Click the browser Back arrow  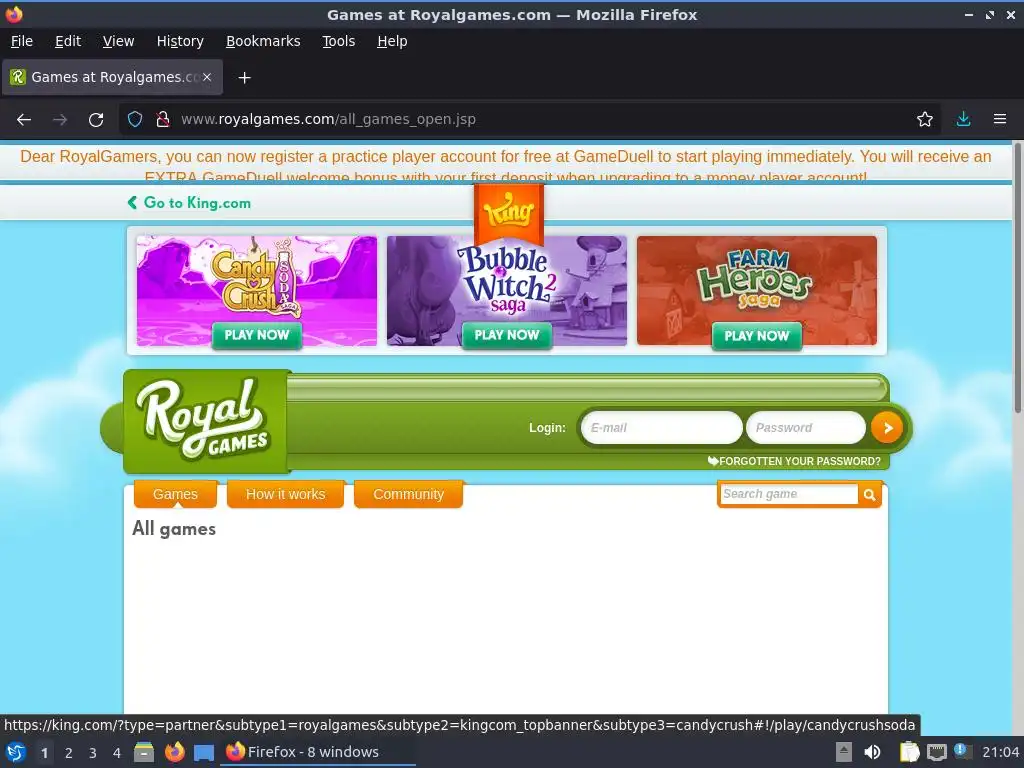click(24, 120)
